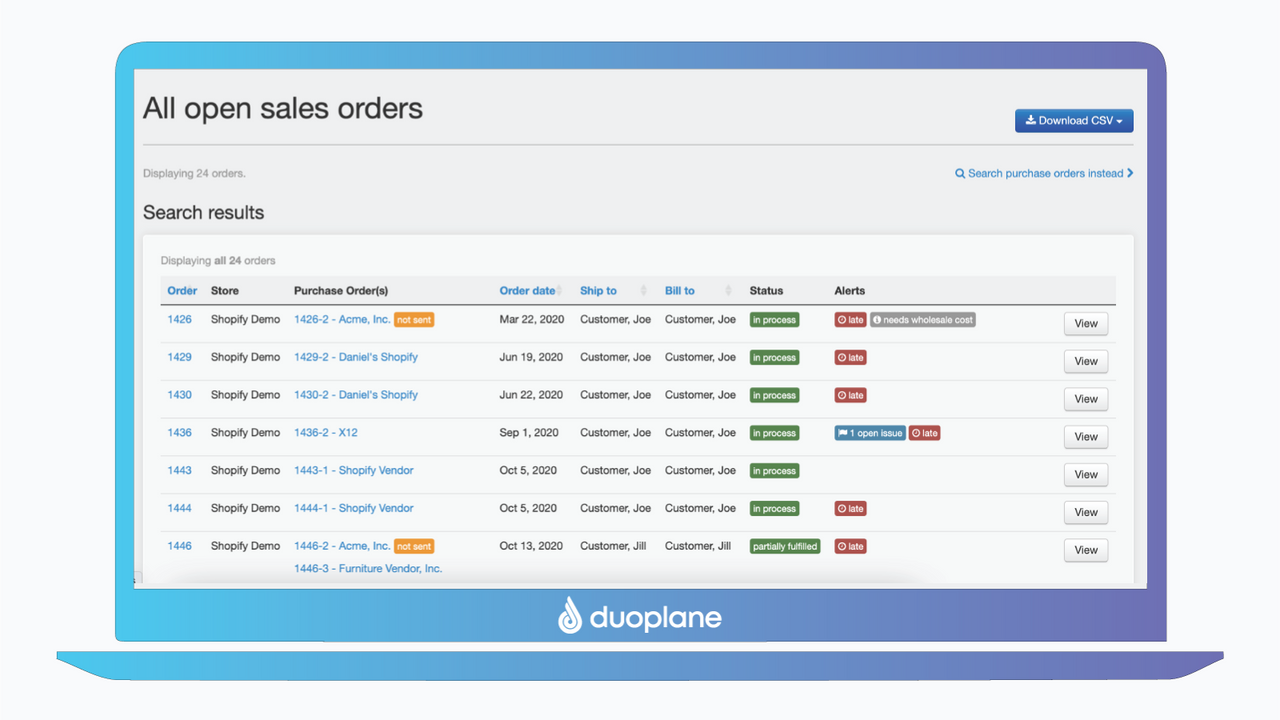Click the partially fulfilled status badge
The height and width of the screenshot is (720, 1280).
(785, 546)
